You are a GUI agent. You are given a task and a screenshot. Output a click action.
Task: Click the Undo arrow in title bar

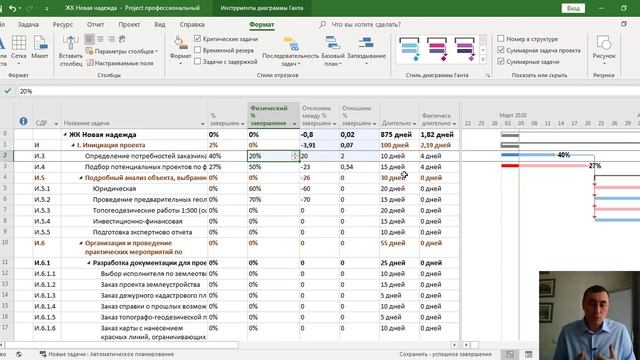(13, 8)
